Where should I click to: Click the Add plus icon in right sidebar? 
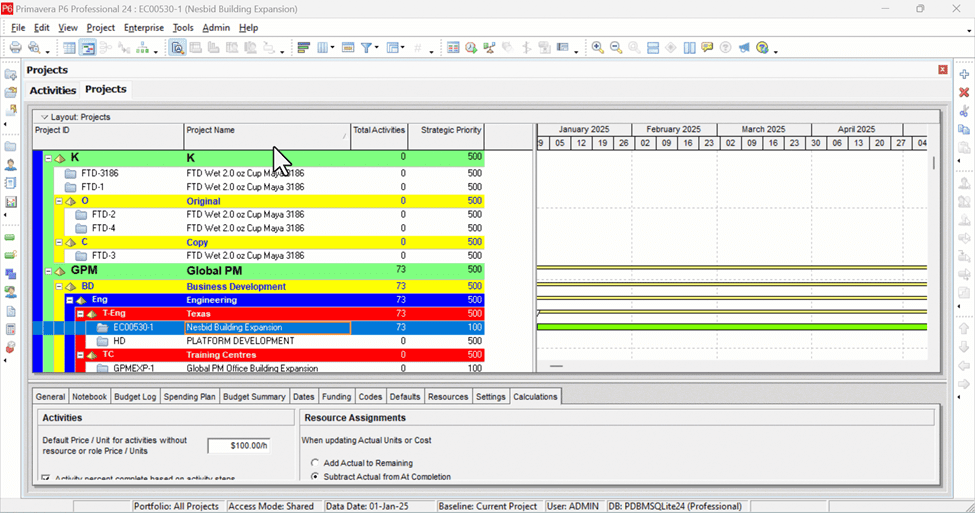click(964, 74)
